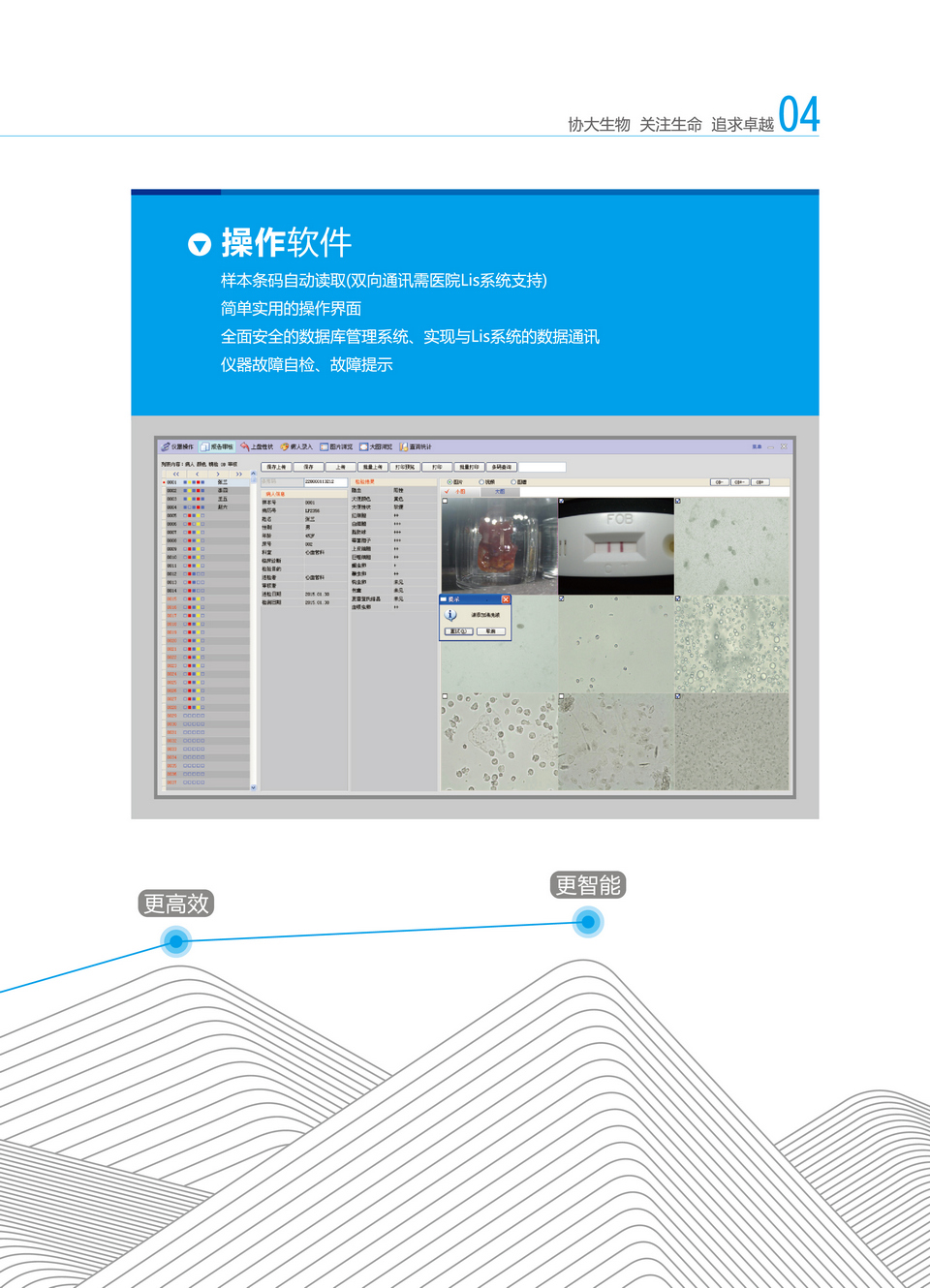Close the 提示 dialog with red X
The width and height of the screenshot is (930, 1288).
pyautogui.click(x=505, y=599)
